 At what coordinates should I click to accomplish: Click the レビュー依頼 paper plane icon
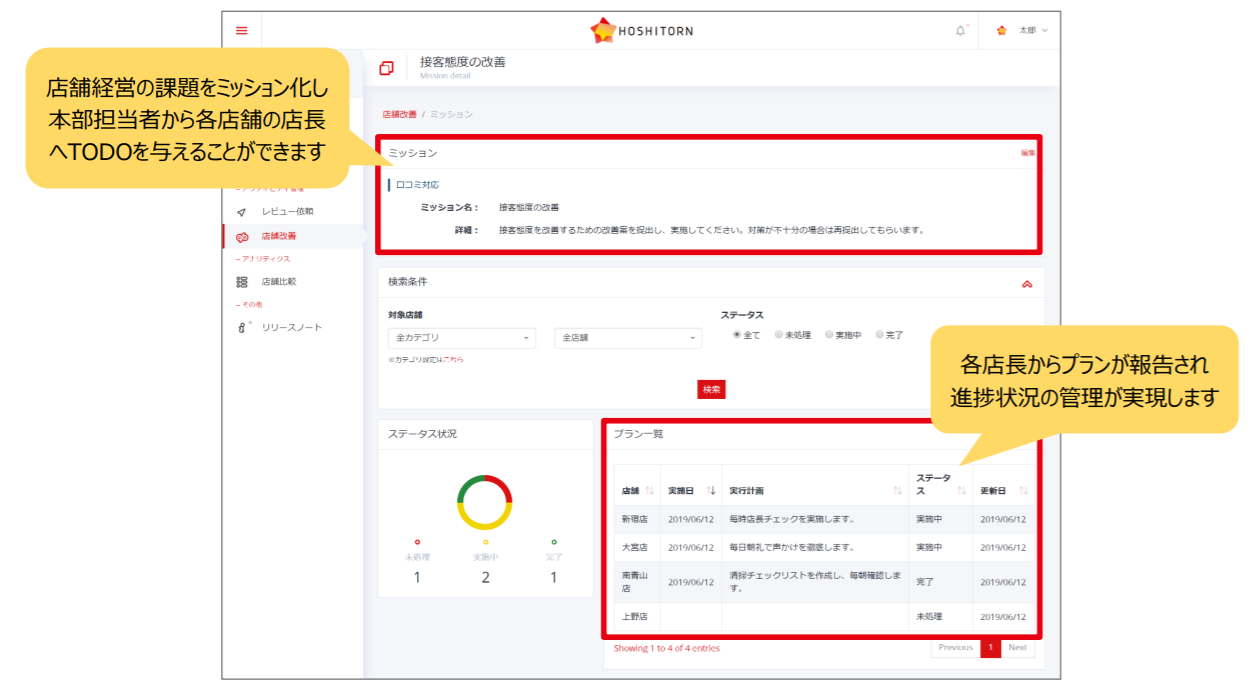[x=241, y=212]
